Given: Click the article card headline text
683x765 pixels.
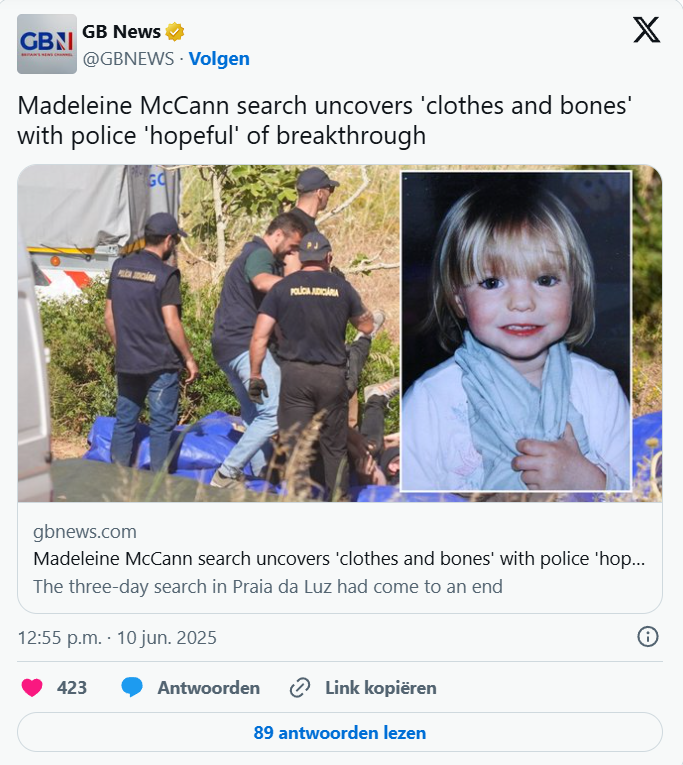Looking at the screenshot, I should tap(339, 559).
